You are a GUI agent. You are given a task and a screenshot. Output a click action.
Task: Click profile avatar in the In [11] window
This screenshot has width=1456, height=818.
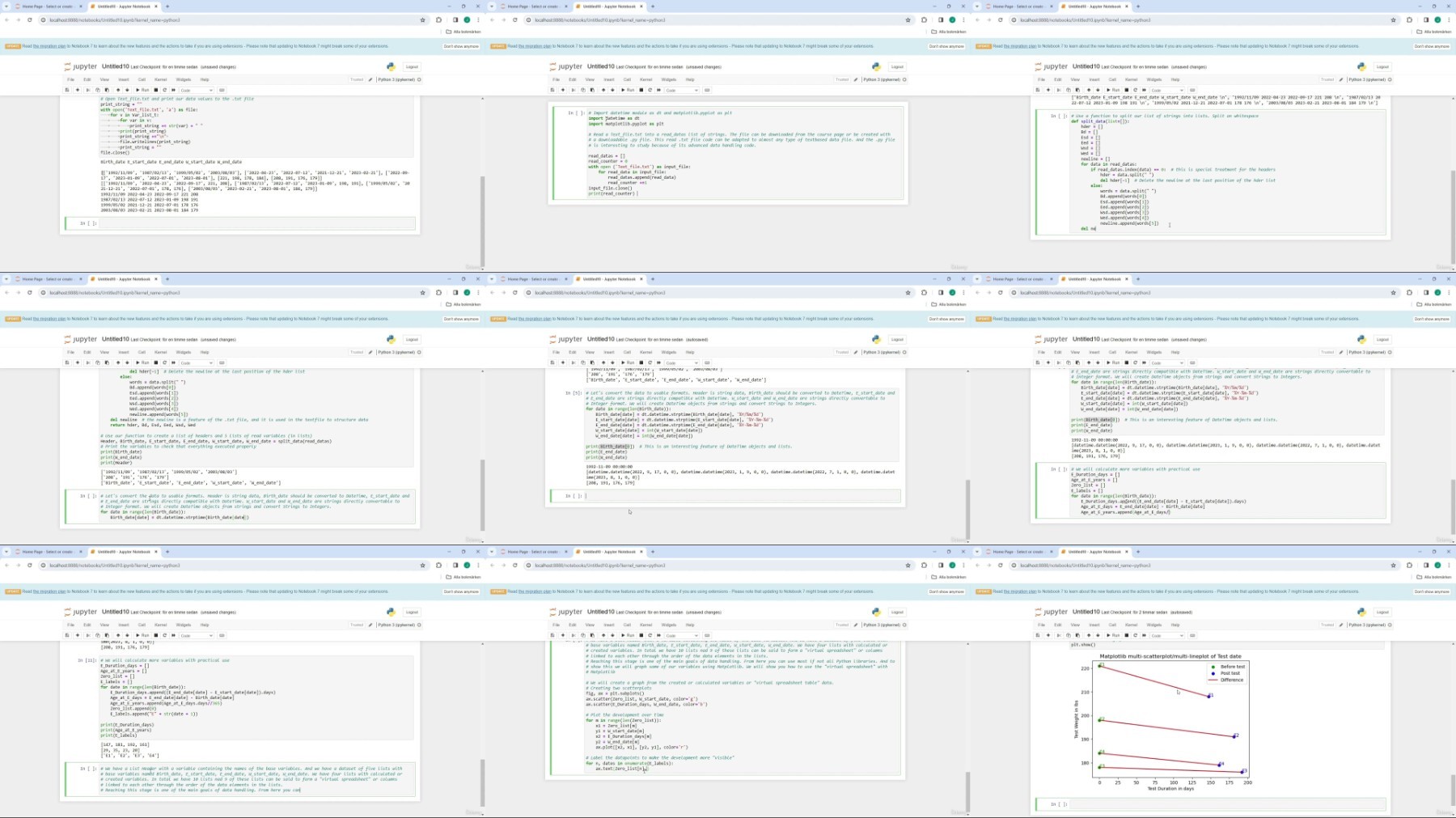tap(467, 565)
